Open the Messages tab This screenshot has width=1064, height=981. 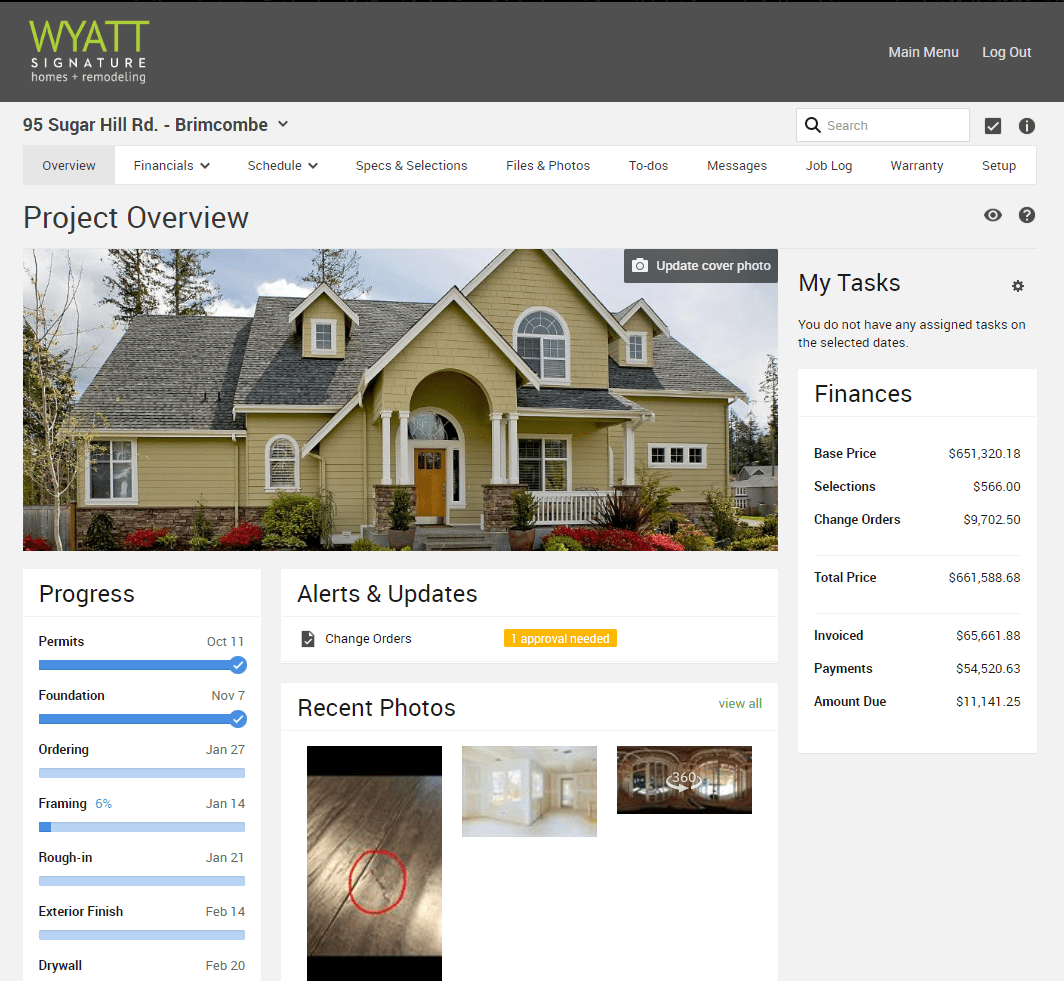(737, 165)
